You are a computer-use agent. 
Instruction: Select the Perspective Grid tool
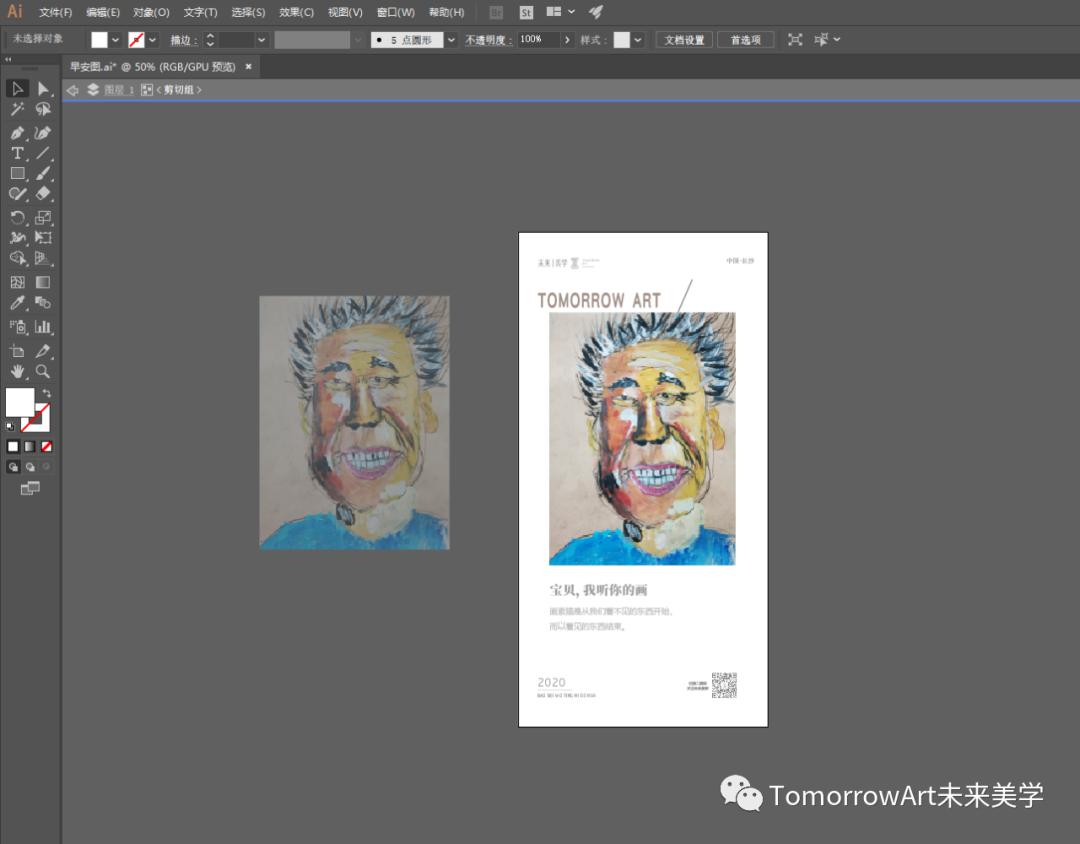pos(43,258)
